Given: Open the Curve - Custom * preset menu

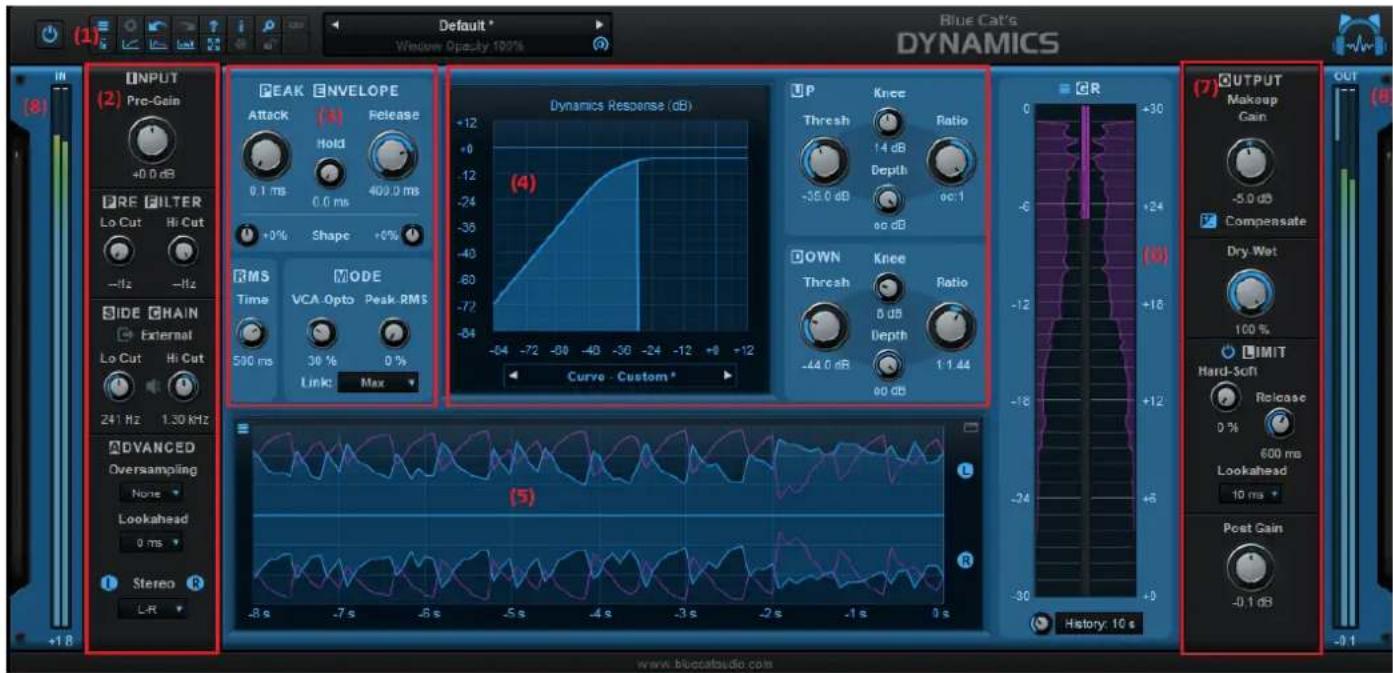Looking at the screenshot, I should point(620,377).
